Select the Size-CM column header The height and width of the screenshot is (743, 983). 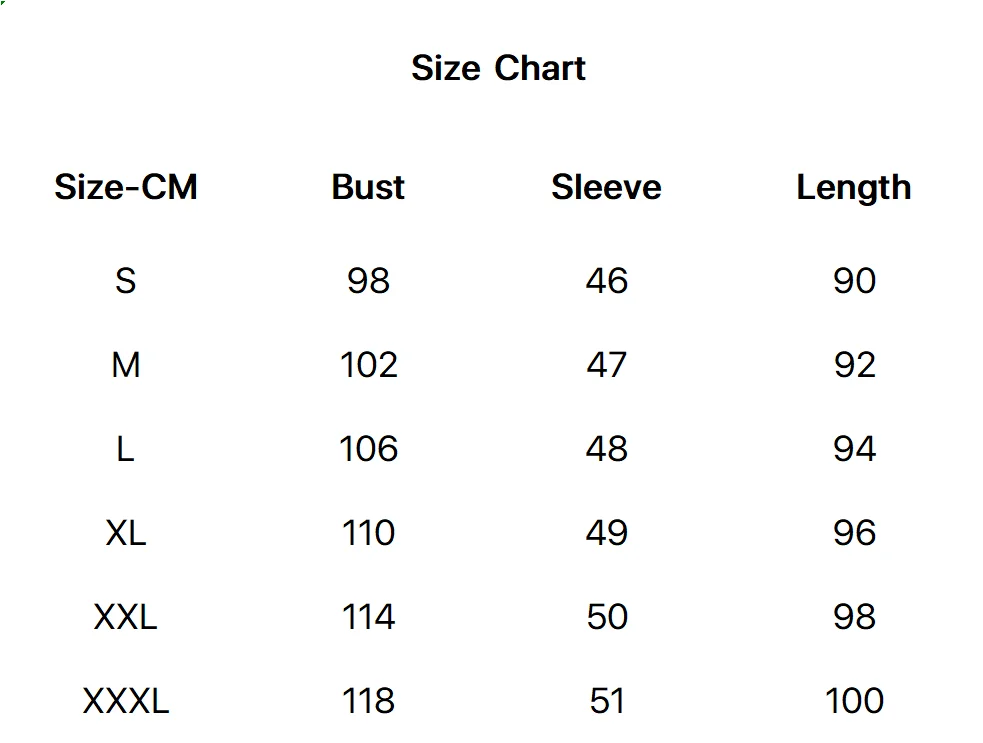click(126, 187)
